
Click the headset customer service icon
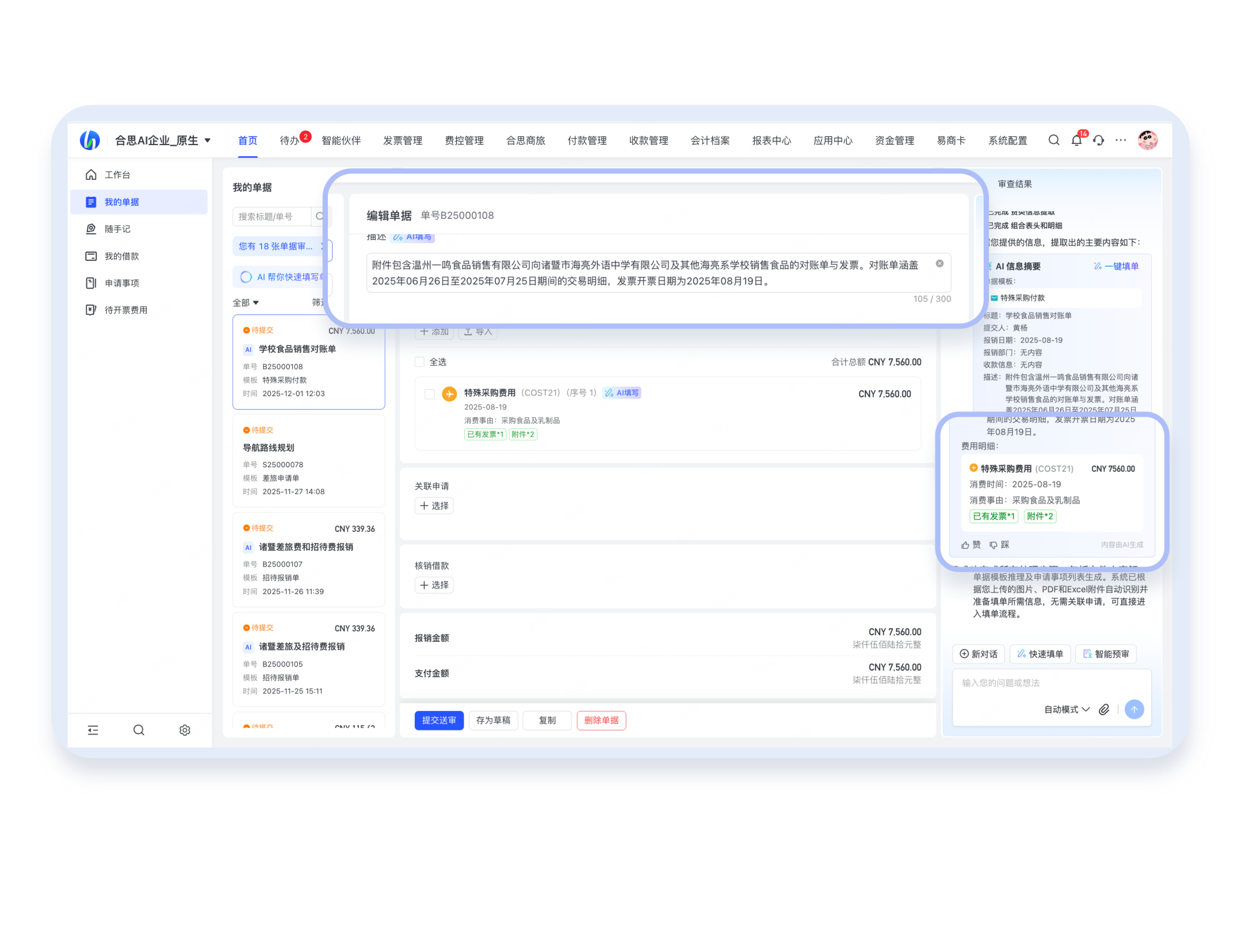pyautogui.click(x=1099, y=141)
